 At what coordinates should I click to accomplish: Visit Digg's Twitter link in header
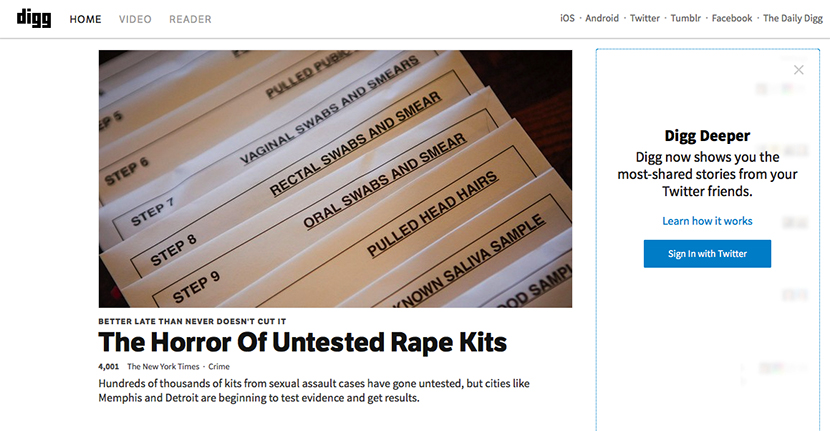tap(645, 18)
